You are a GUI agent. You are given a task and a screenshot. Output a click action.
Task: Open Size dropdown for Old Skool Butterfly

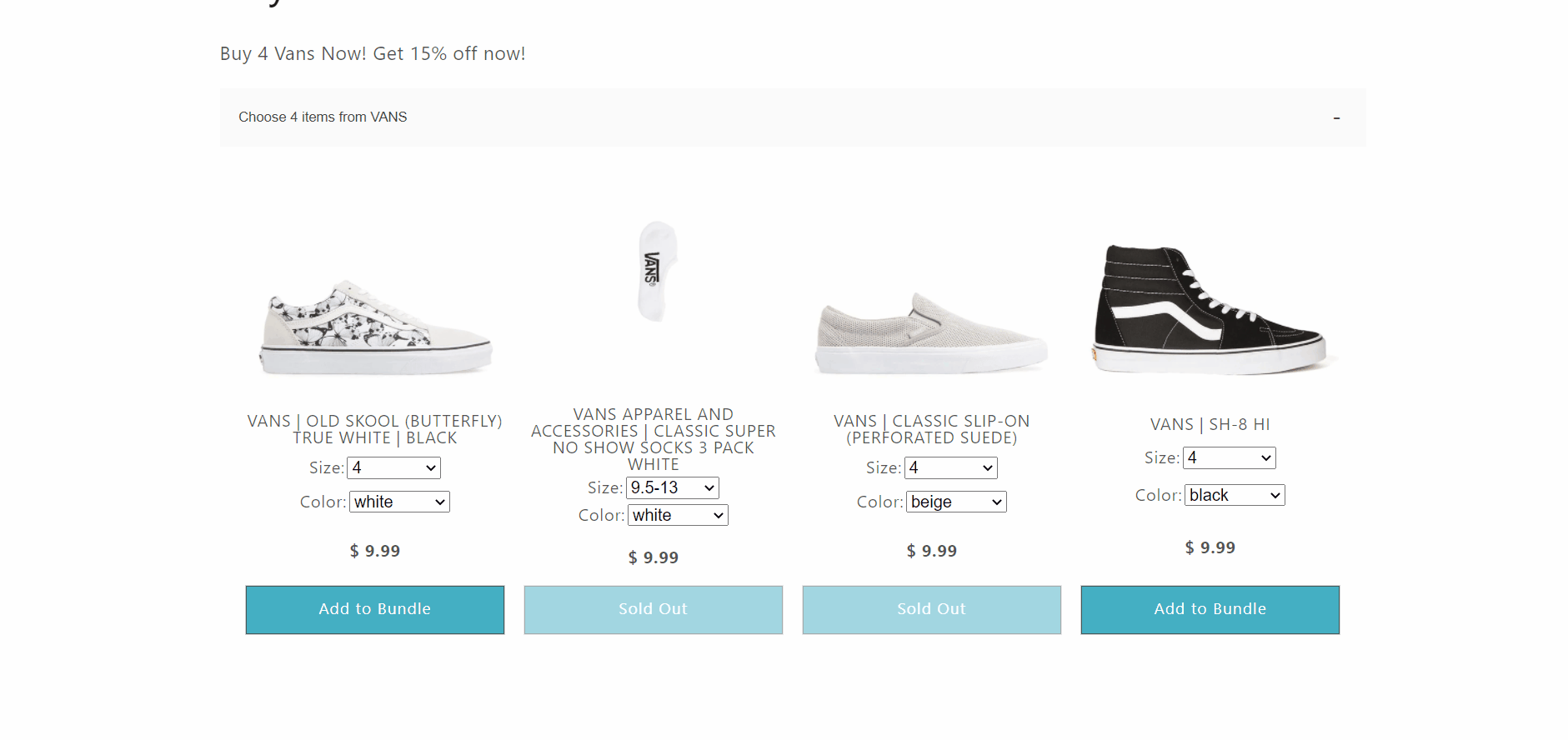point(393,468)
